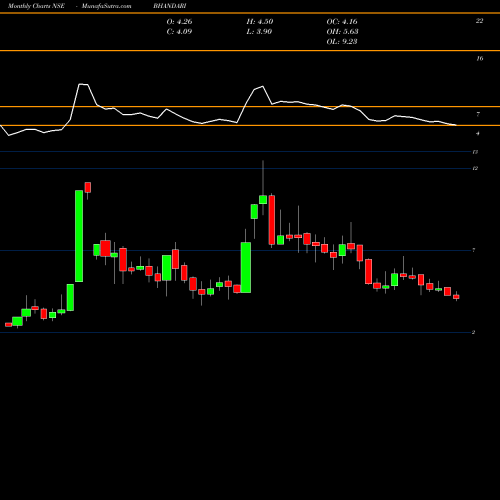Click the close value "C: 4.09"

tap(179, 32)
